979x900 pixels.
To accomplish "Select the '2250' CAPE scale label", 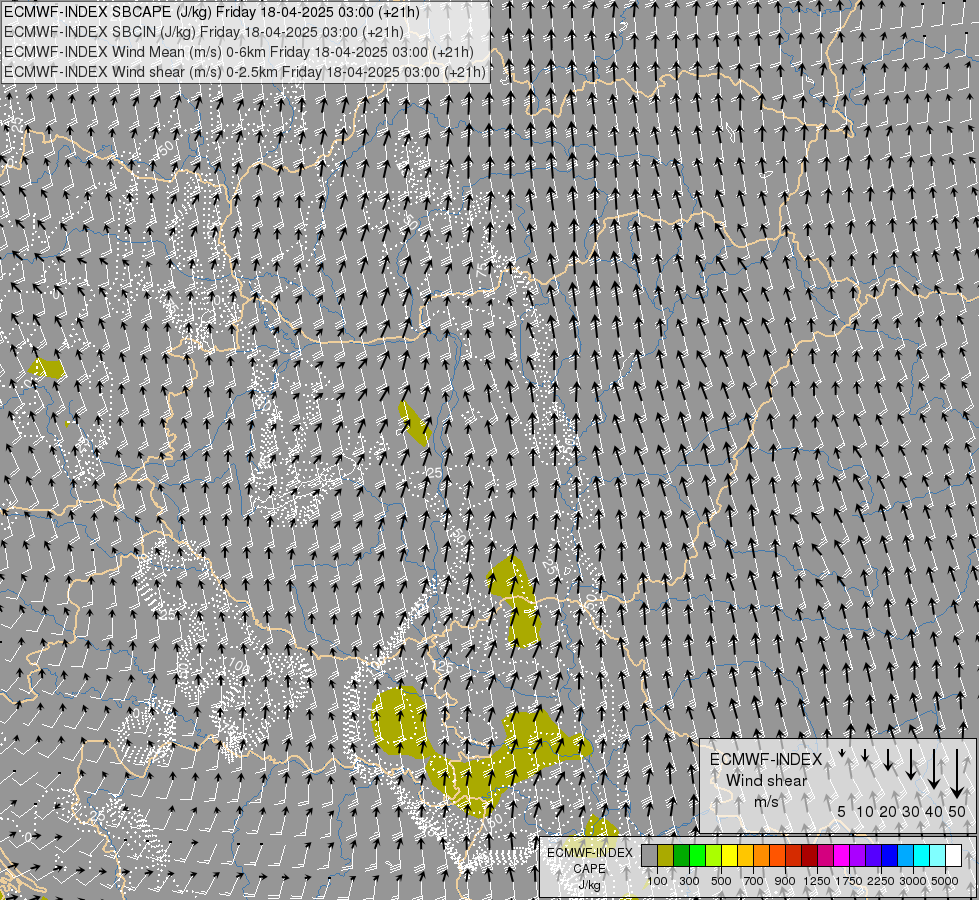I will pos(882,881).
